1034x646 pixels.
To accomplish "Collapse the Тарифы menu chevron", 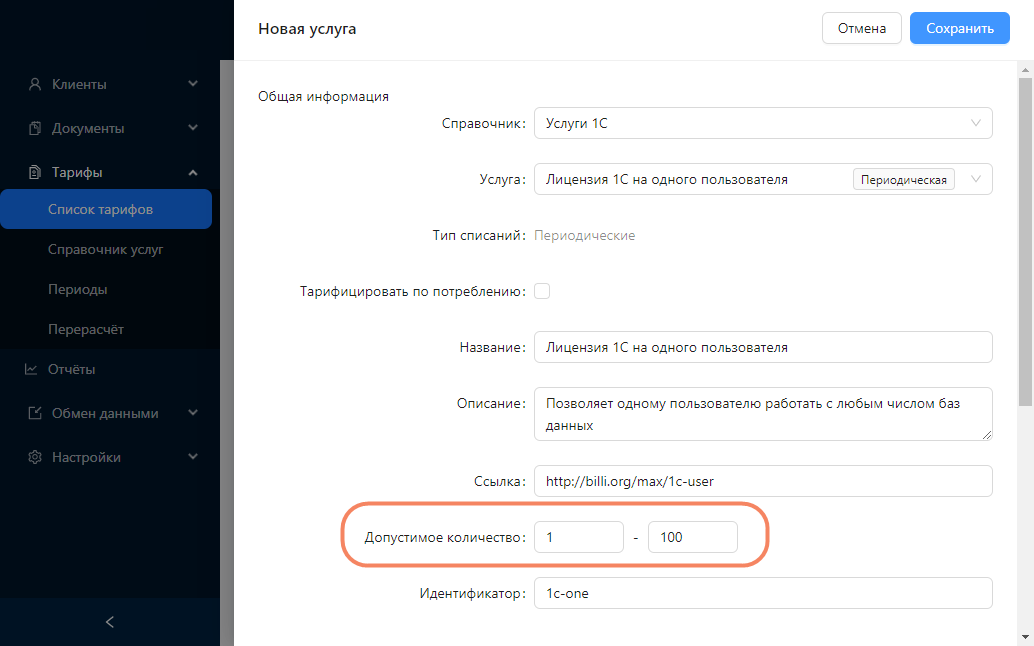I will pyautogui.click(x=193, y=172).
